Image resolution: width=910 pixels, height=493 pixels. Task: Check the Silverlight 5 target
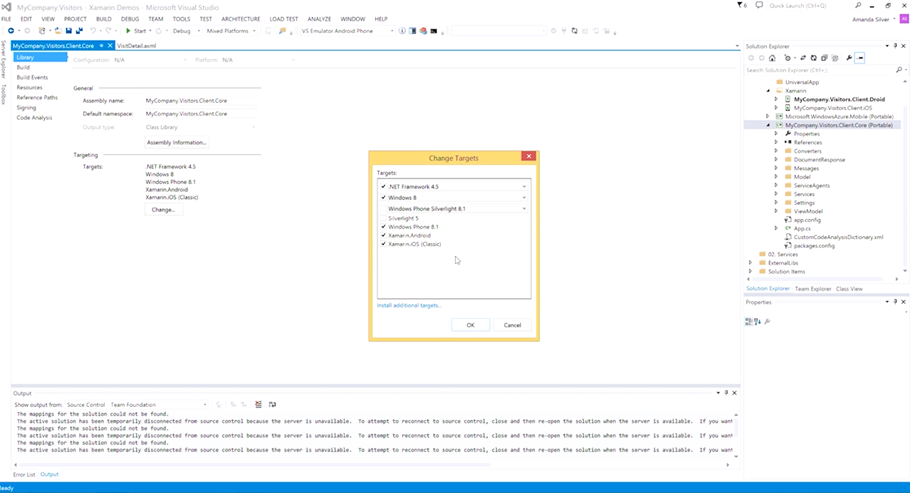383,218
